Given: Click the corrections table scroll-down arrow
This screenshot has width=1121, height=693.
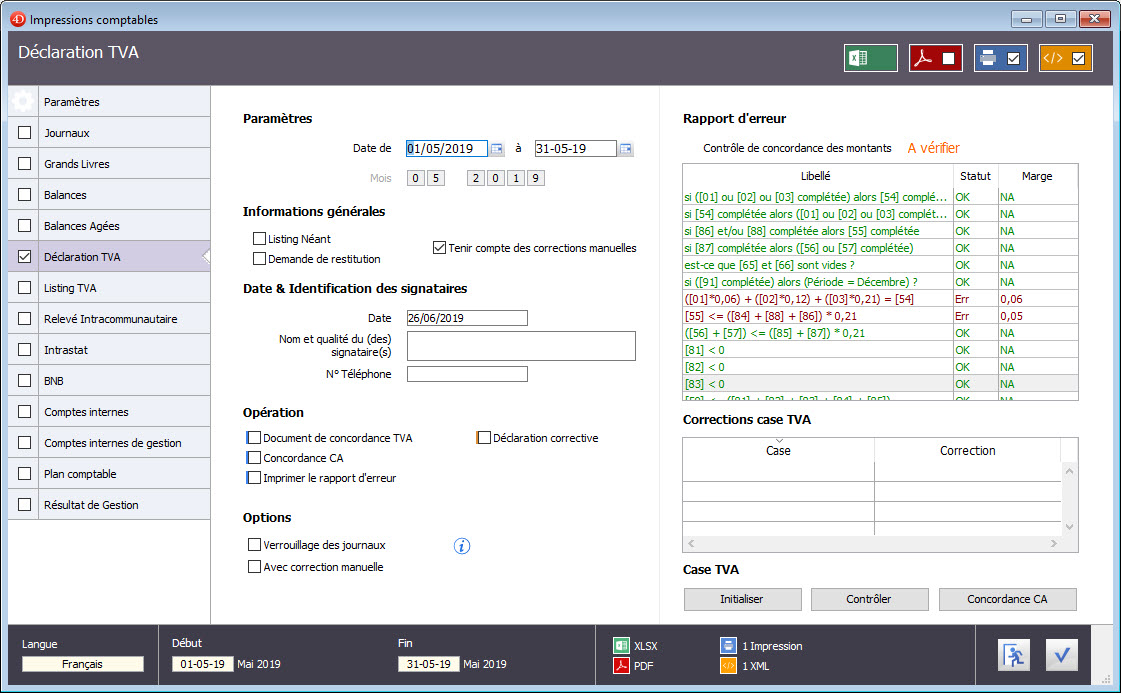Looking at the screenshot, I should point(1069,526).
